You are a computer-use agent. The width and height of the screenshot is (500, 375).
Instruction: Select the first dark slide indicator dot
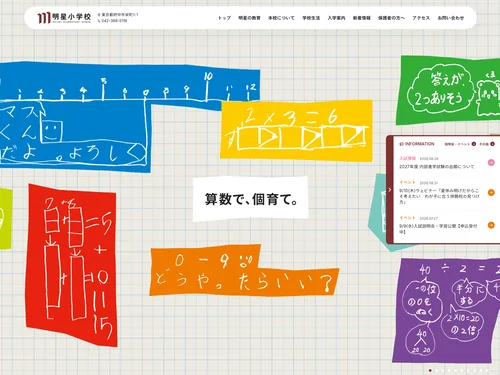pyautogui.click(x=430, y=370)
